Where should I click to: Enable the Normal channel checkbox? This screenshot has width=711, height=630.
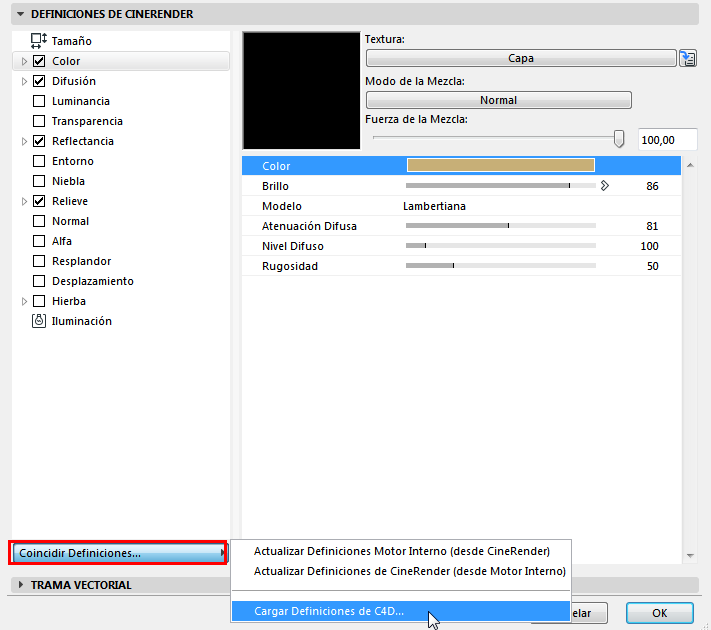[39, 221]
